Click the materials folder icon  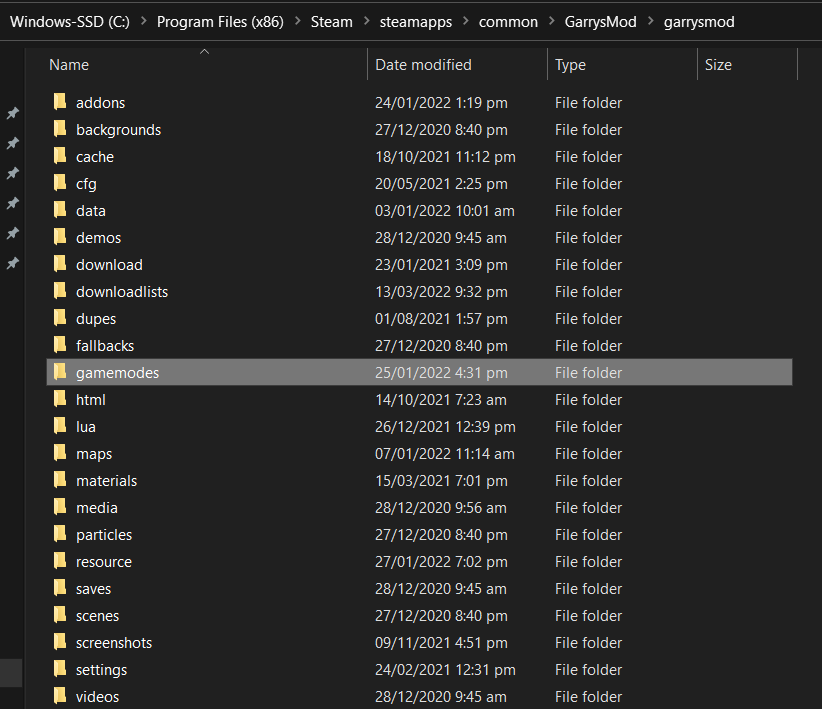click(x=60, y=480)
